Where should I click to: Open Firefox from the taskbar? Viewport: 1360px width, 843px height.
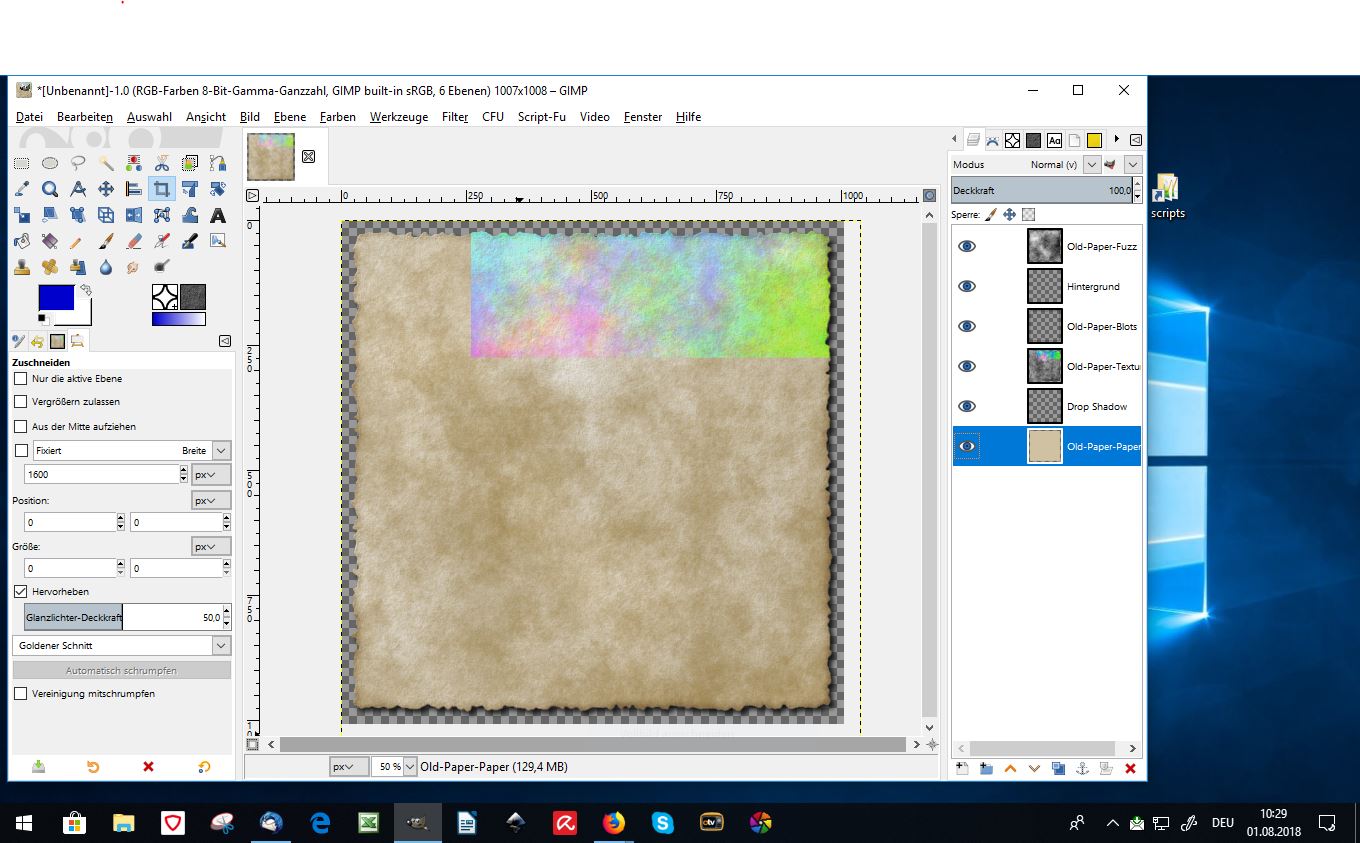(613, 823)
